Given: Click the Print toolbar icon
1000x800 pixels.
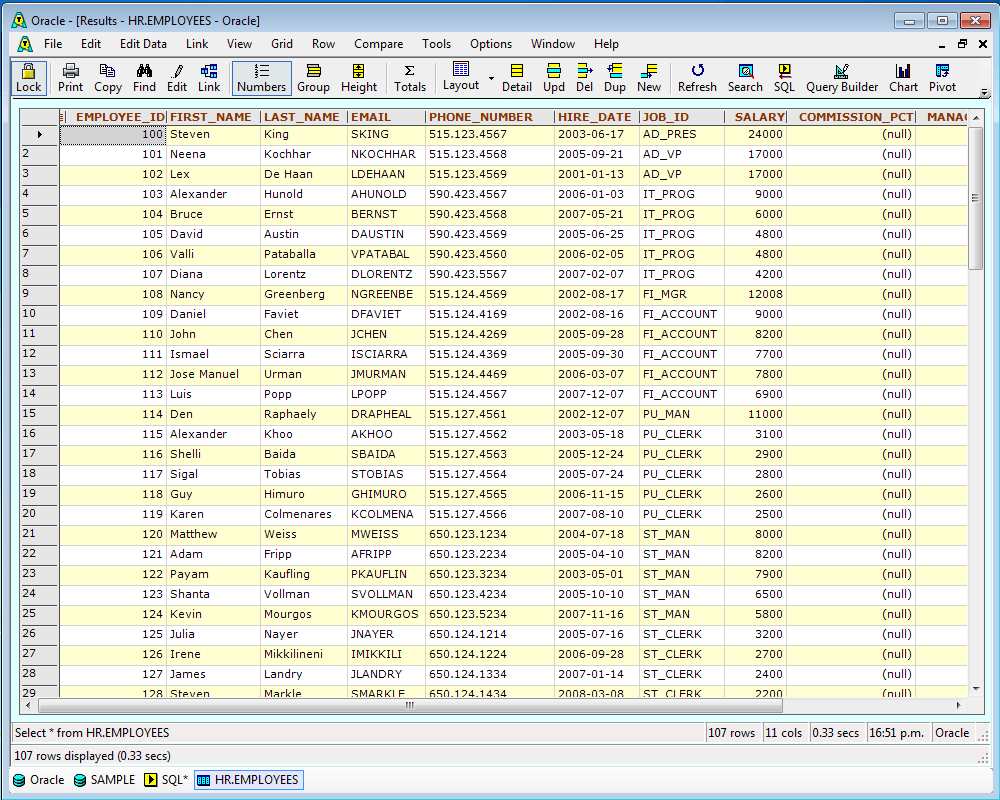Looking at the screenshot, I should 70,78.
